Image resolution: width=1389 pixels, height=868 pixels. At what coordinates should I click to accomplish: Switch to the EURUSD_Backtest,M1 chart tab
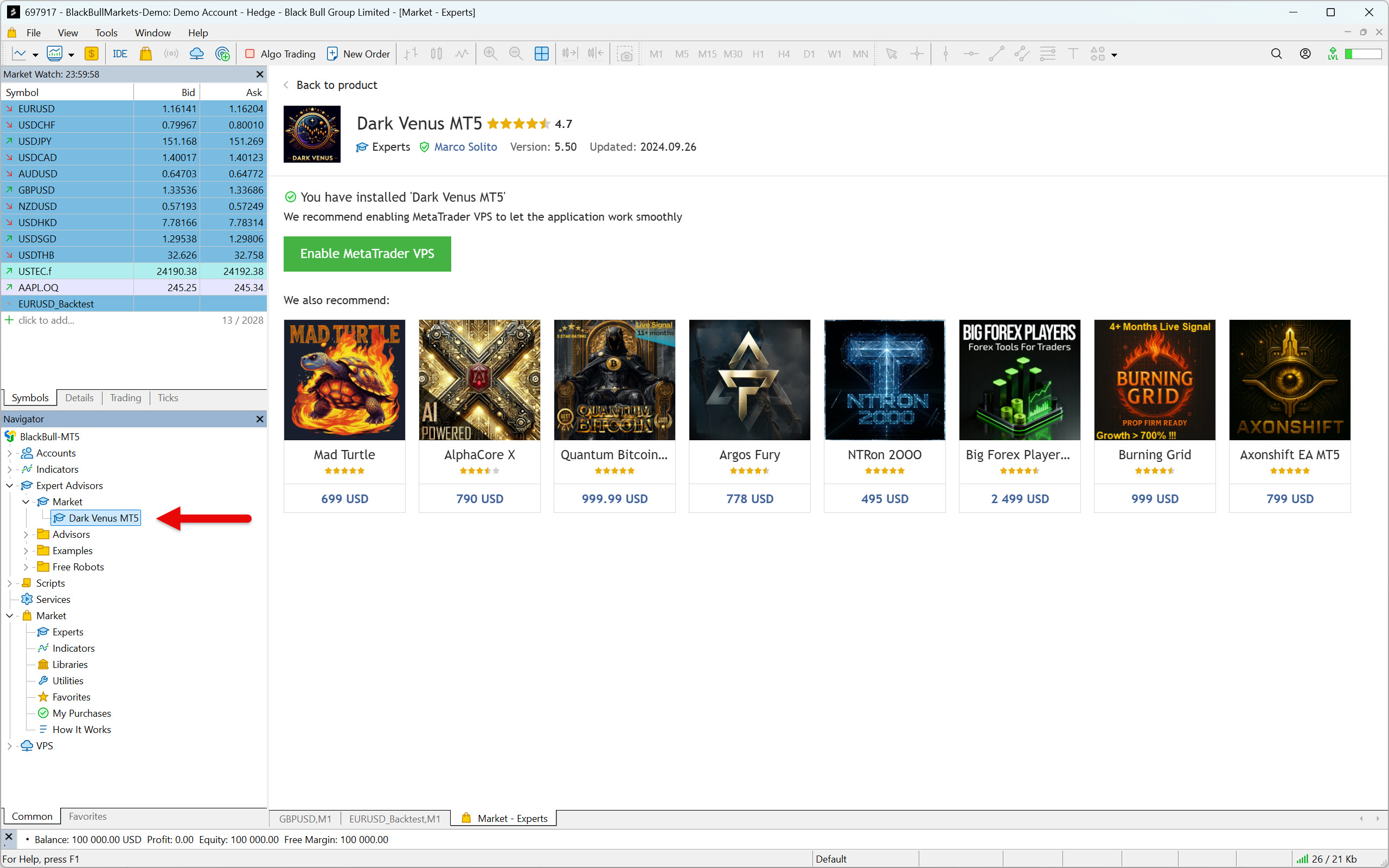(394, 819)
